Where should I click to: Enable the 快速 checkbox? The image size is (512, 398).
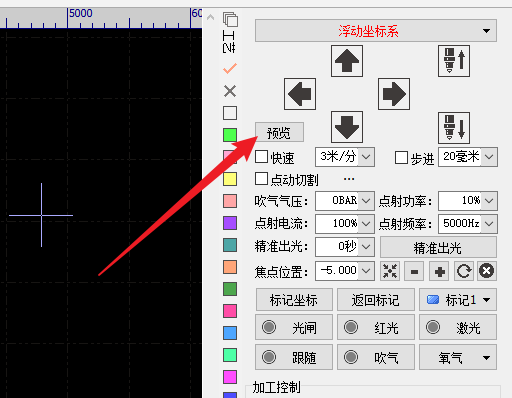(261, 157)
